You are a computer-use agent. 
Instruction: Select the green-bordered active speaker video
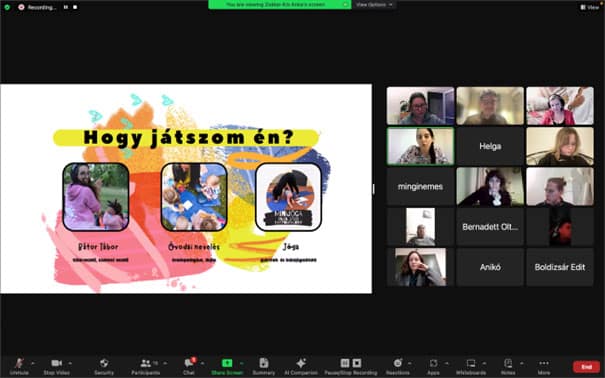[420, 146]
